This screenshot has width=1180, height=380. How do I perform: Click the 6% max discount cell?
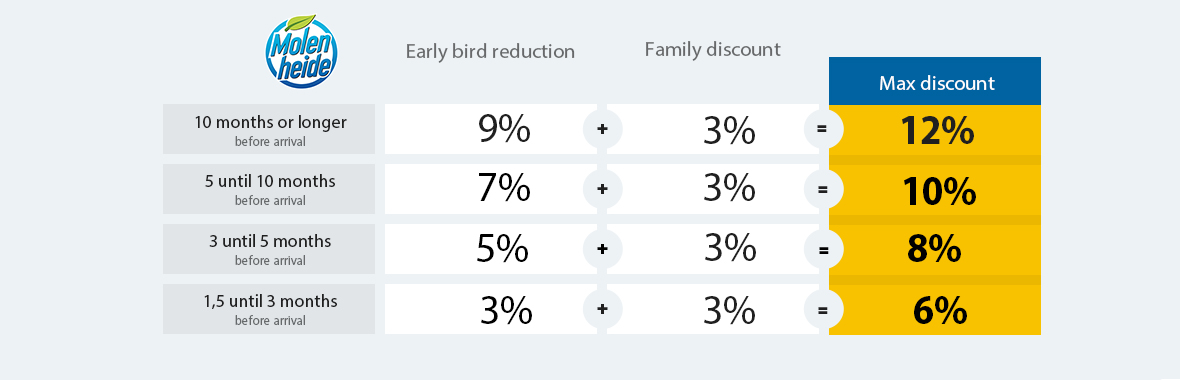(935, 310)
